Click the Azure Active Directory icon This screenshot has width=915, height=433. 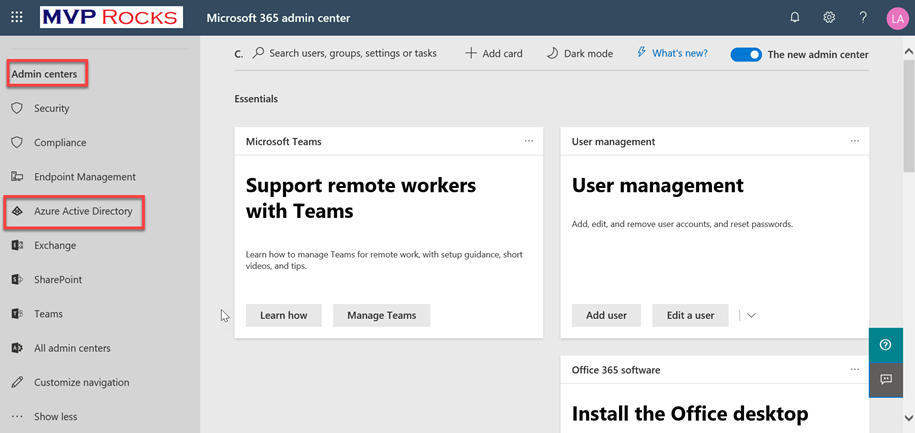click(x=17, y=211)
